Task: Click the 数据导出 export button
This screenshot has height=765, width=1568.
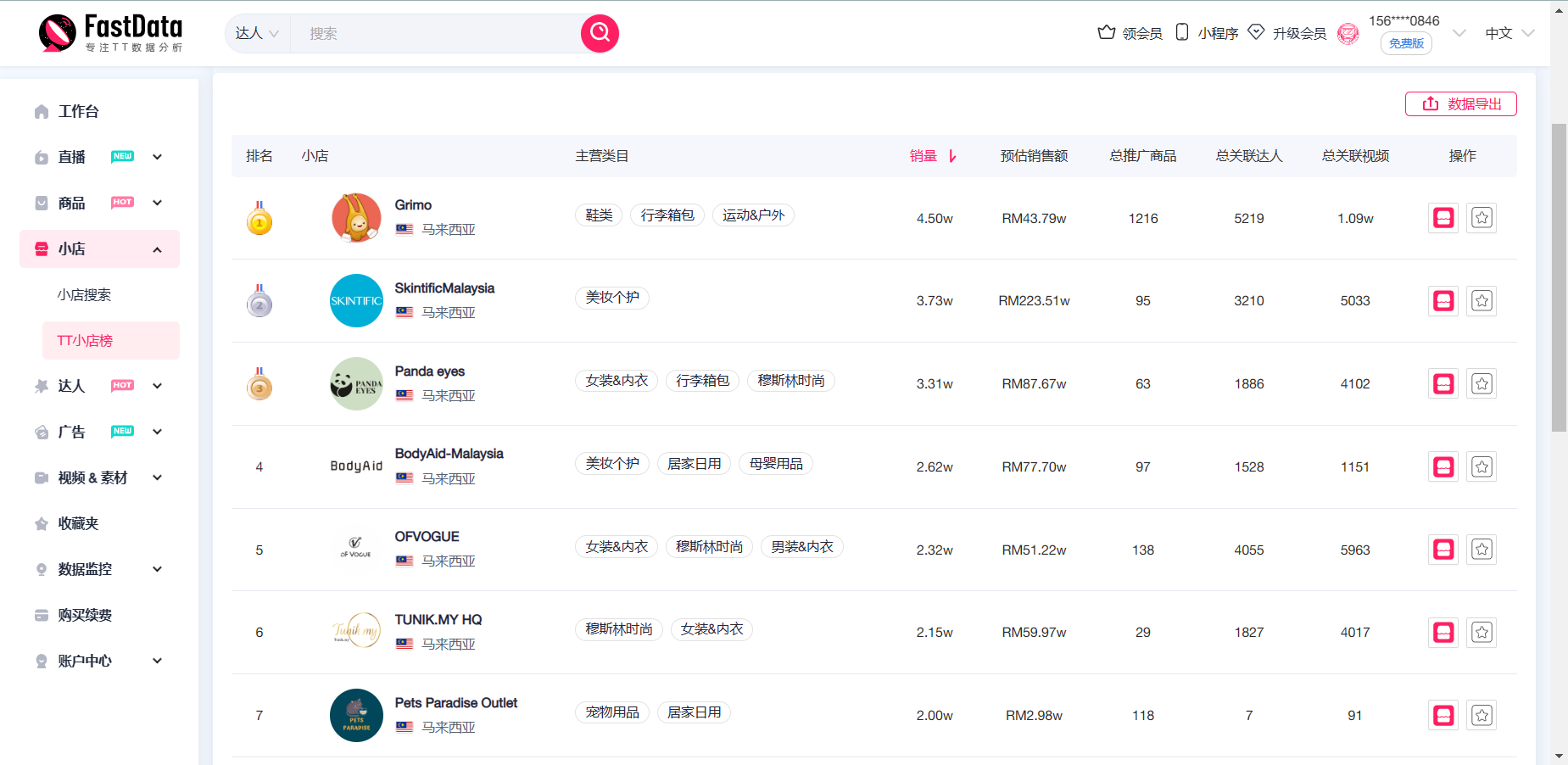Action: pos(1460,103)
